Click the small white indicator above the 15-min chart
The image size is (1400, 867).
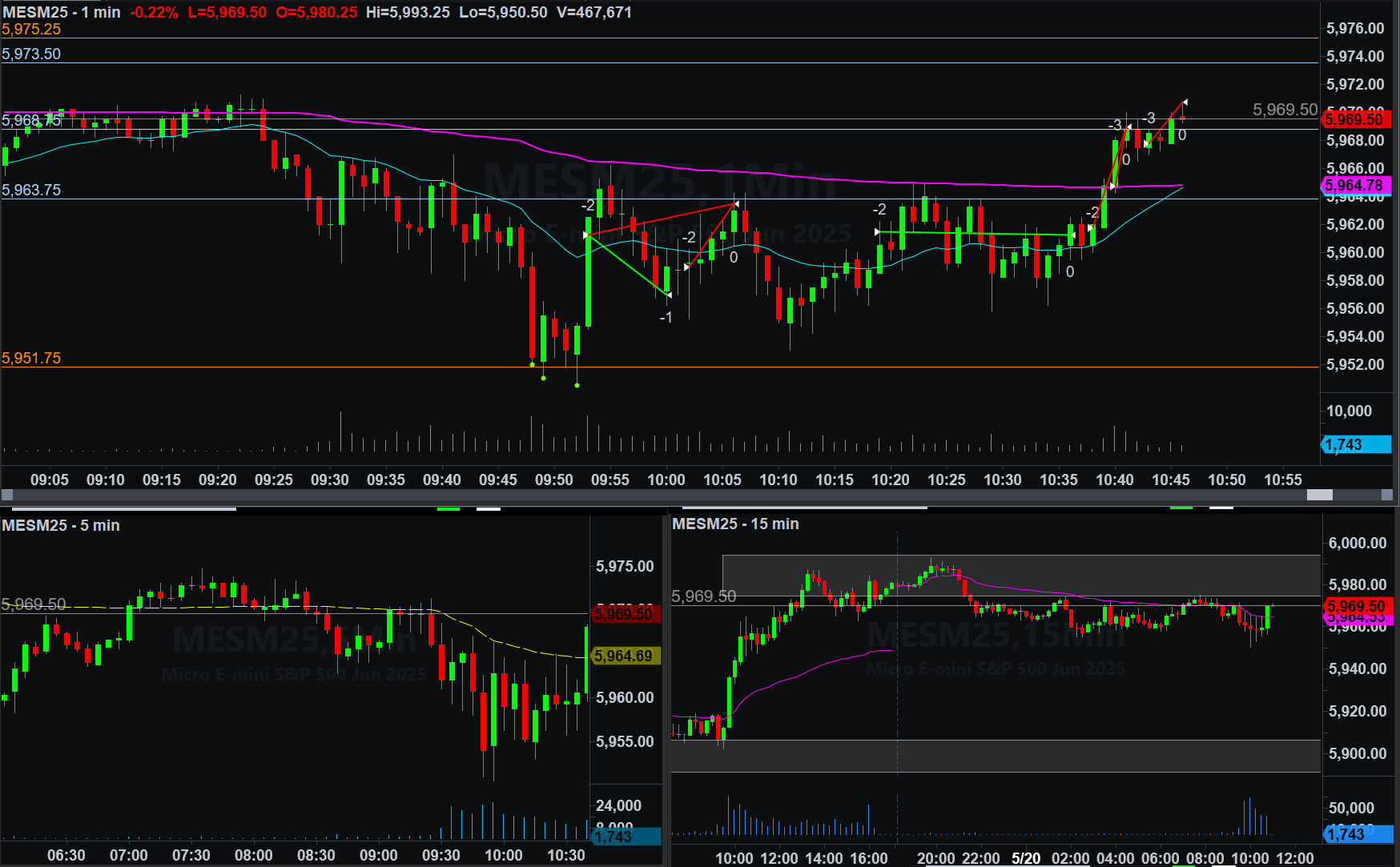coord(1221,508)
